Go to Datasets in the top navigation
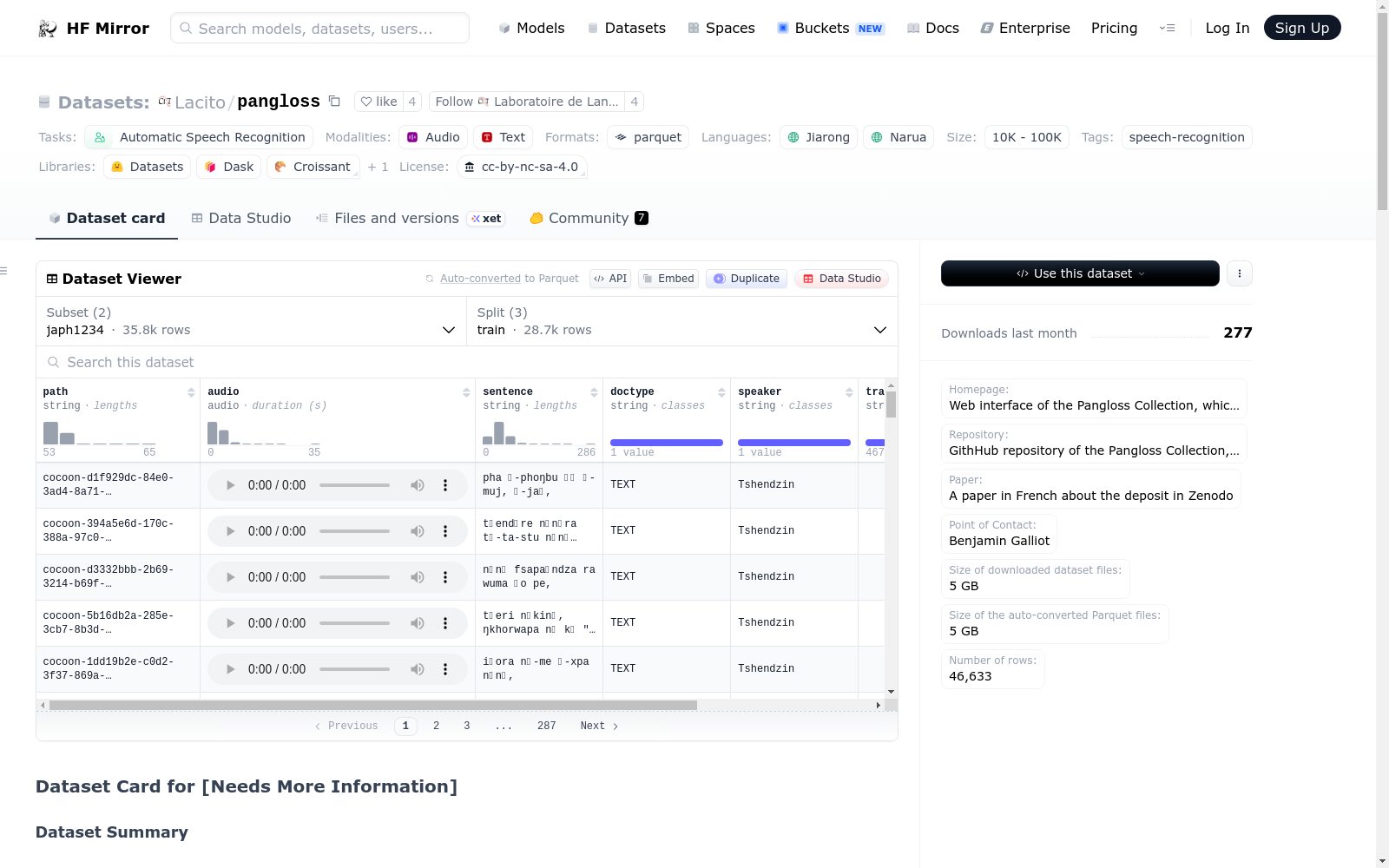This screenshot has height=868, width=1389. coord(626,28)
